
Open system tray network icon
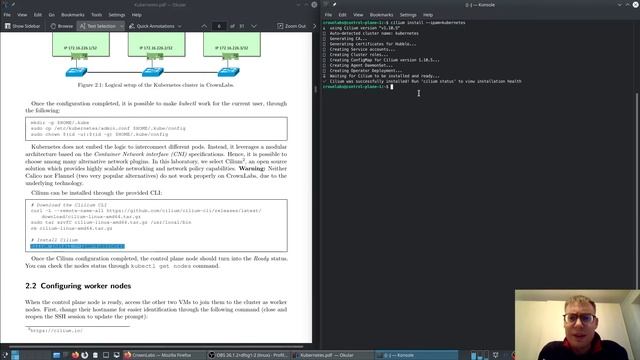coord(496,355)
